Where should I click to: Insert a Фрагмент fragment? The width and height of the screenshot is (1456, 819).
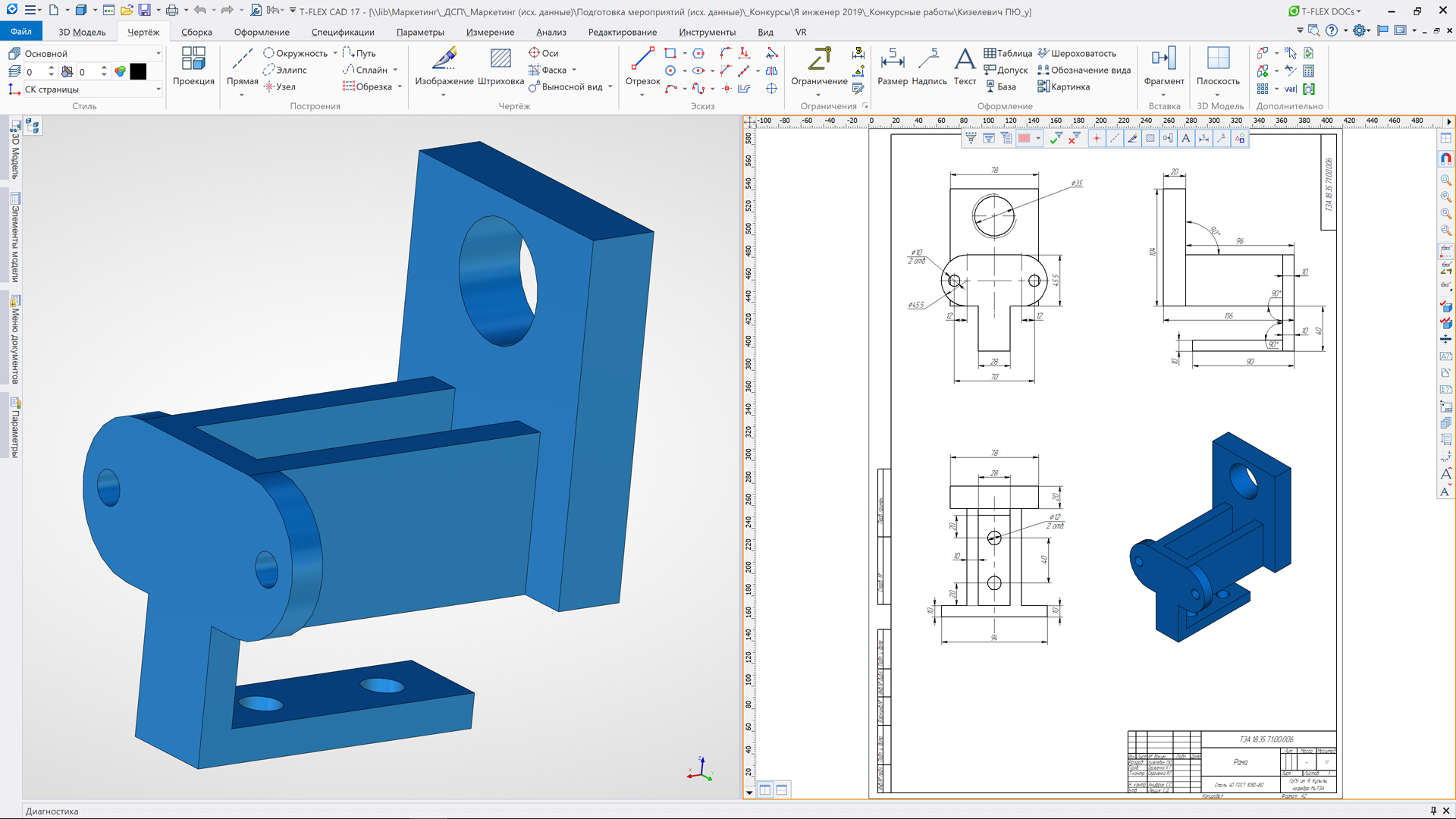(1163, 67)
